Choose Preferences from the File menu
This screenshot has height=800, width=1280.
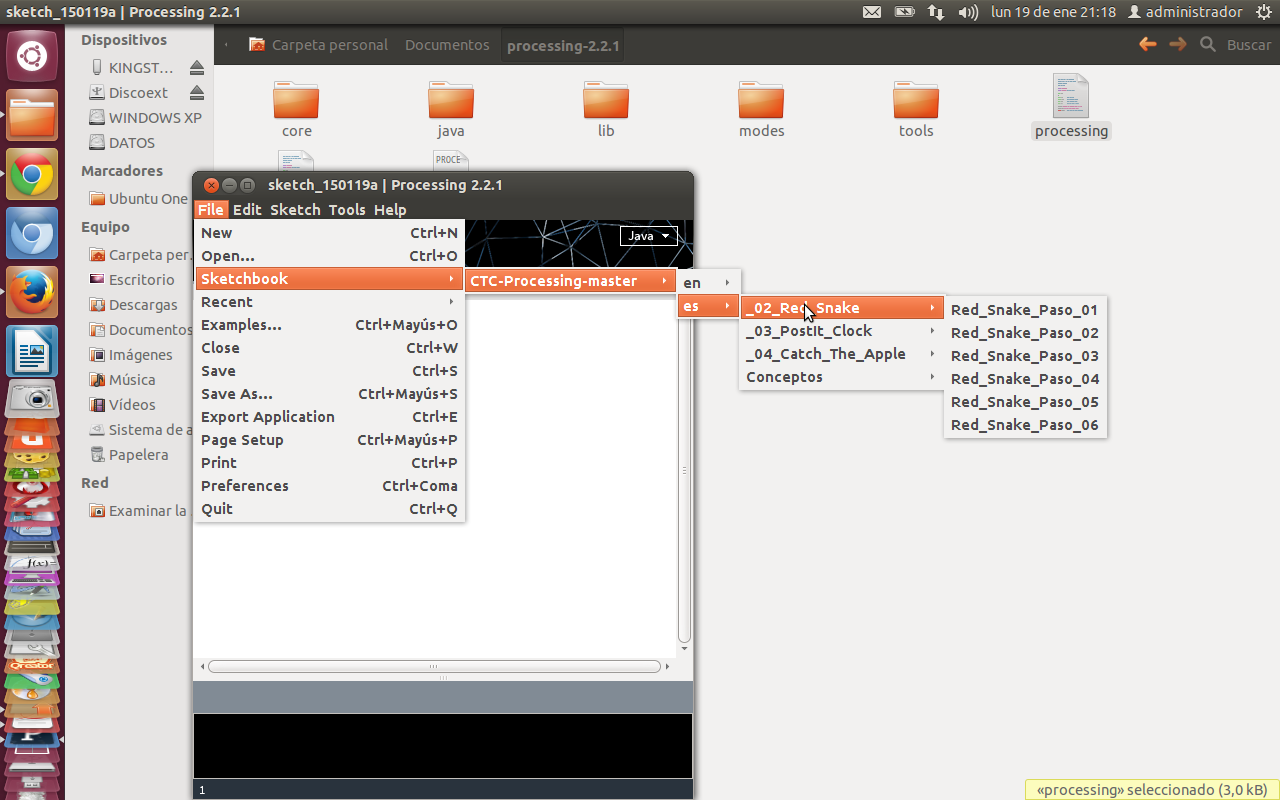(x=329, y=486)
